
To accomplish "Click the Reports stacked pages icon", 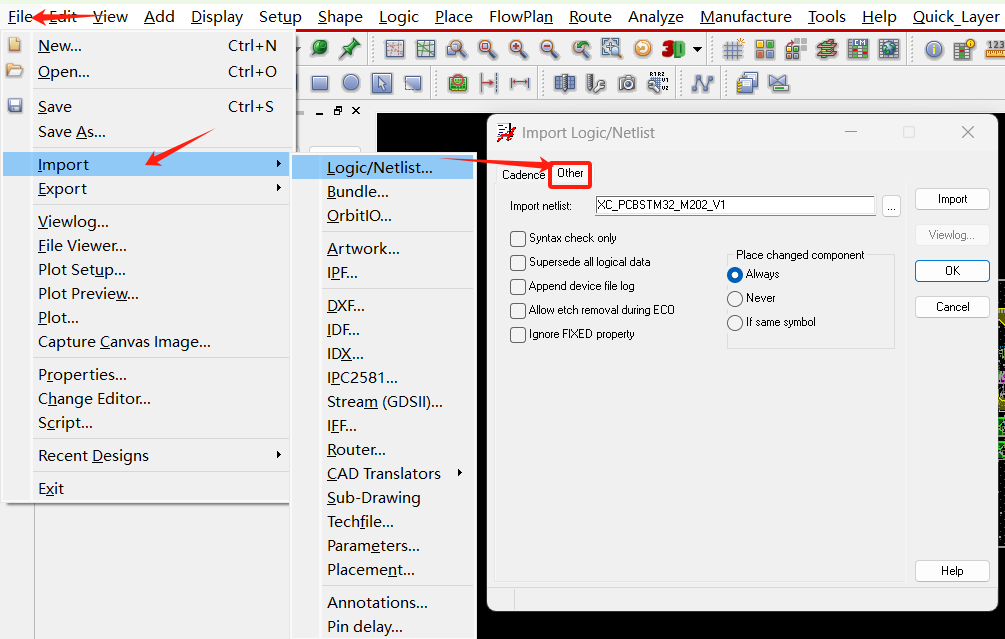I will (747, 83).
